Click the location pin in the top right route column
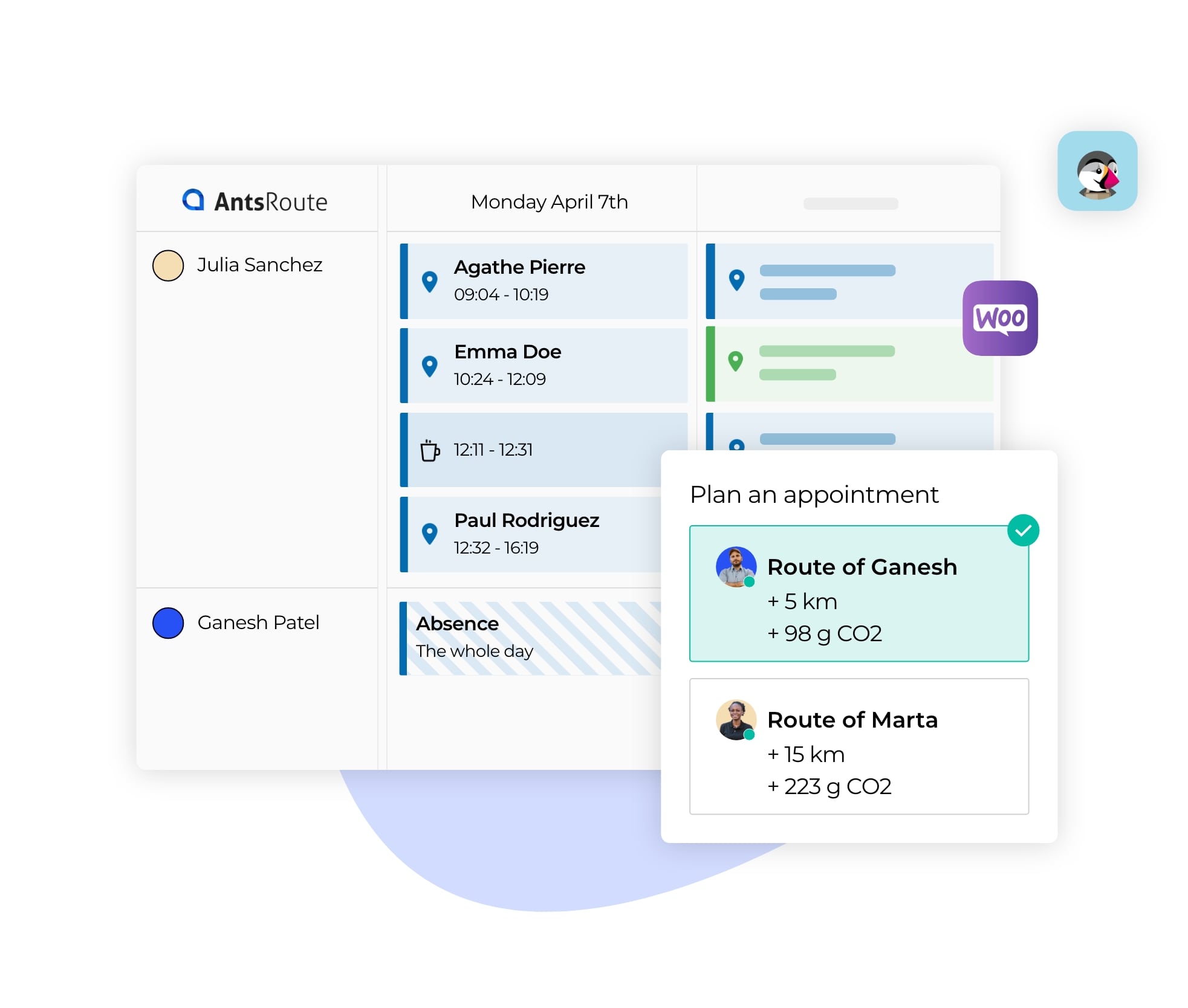The image size is (1188, 1008). 736,279
